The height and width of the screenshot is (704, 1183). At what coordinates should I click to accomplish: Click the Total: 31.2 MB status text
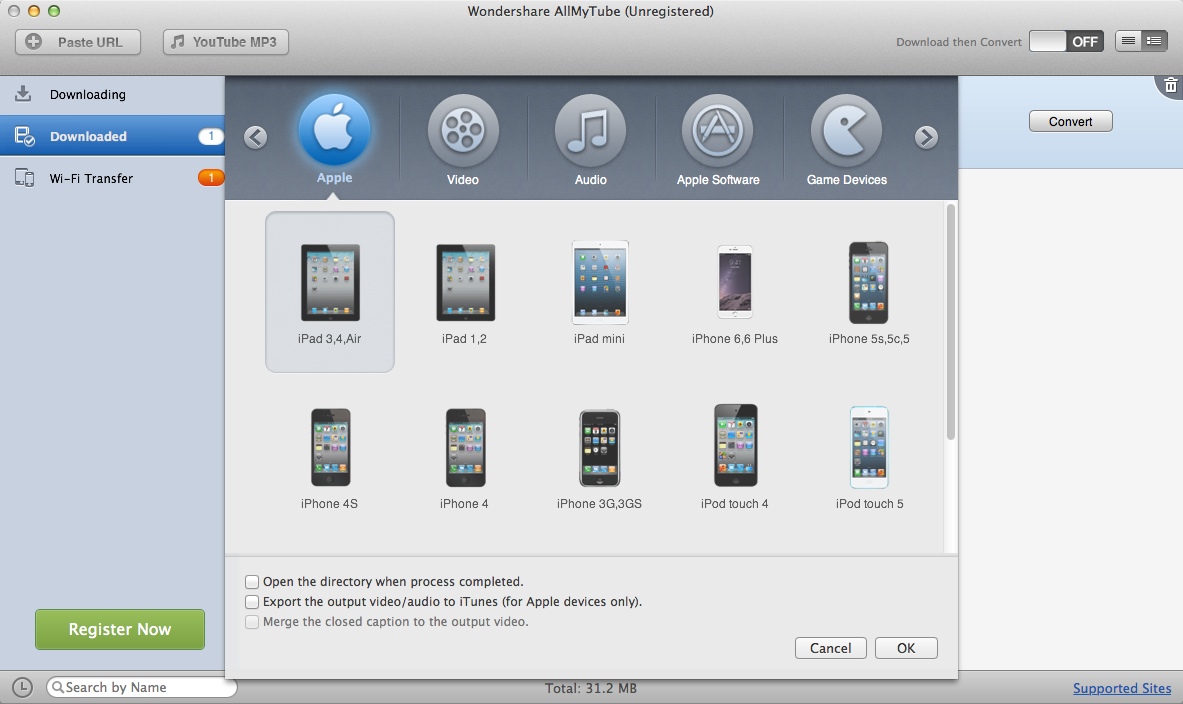point(591,688)
